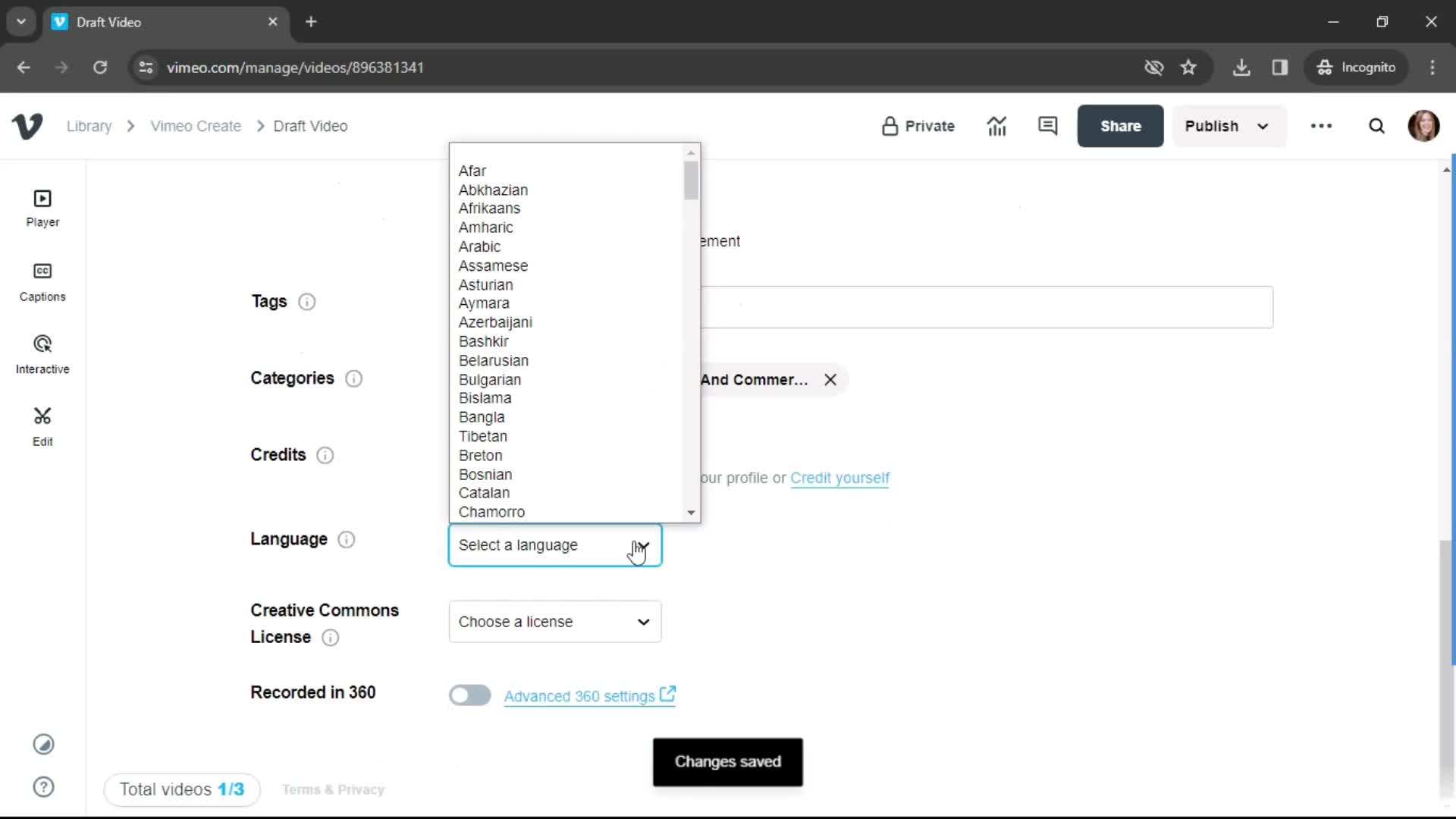1456x819 pixels.
Task: Open the Private privacy setting
Action: point(918,126)
